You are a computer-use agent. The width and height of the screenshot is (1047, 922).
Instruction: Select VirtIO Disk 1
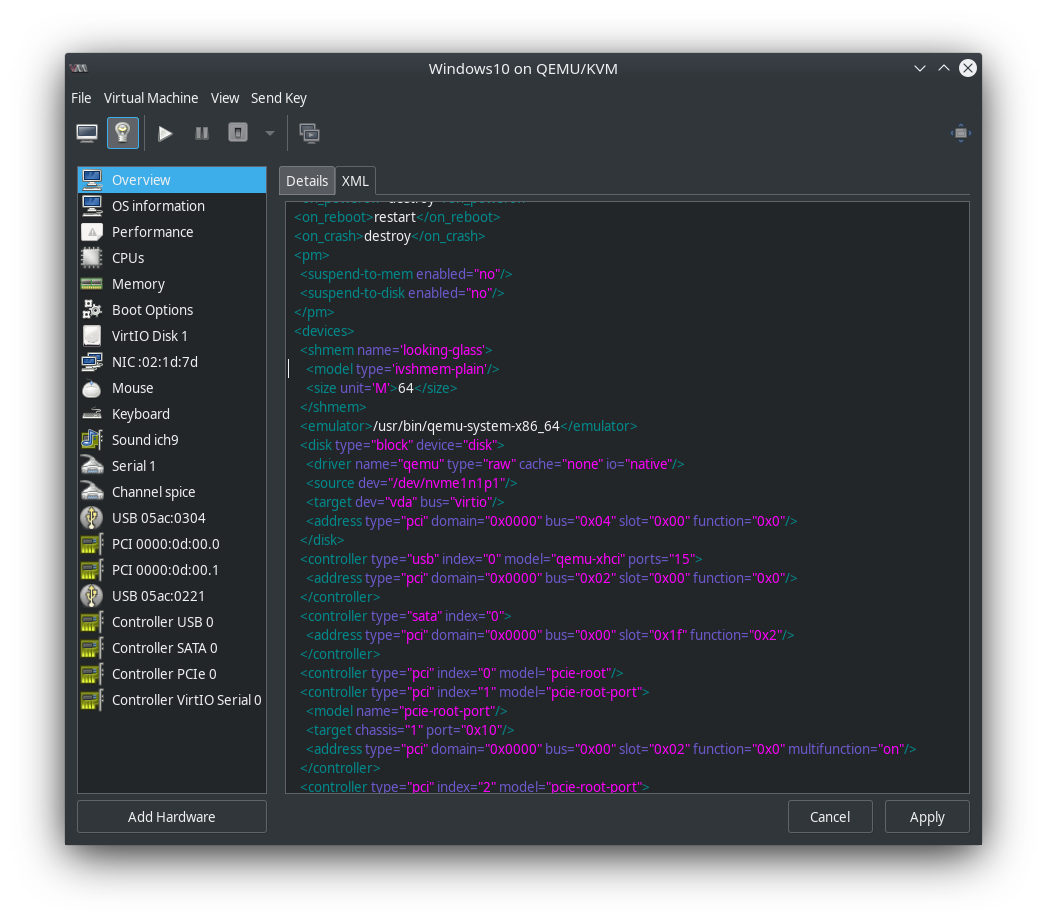click(172, 336)
